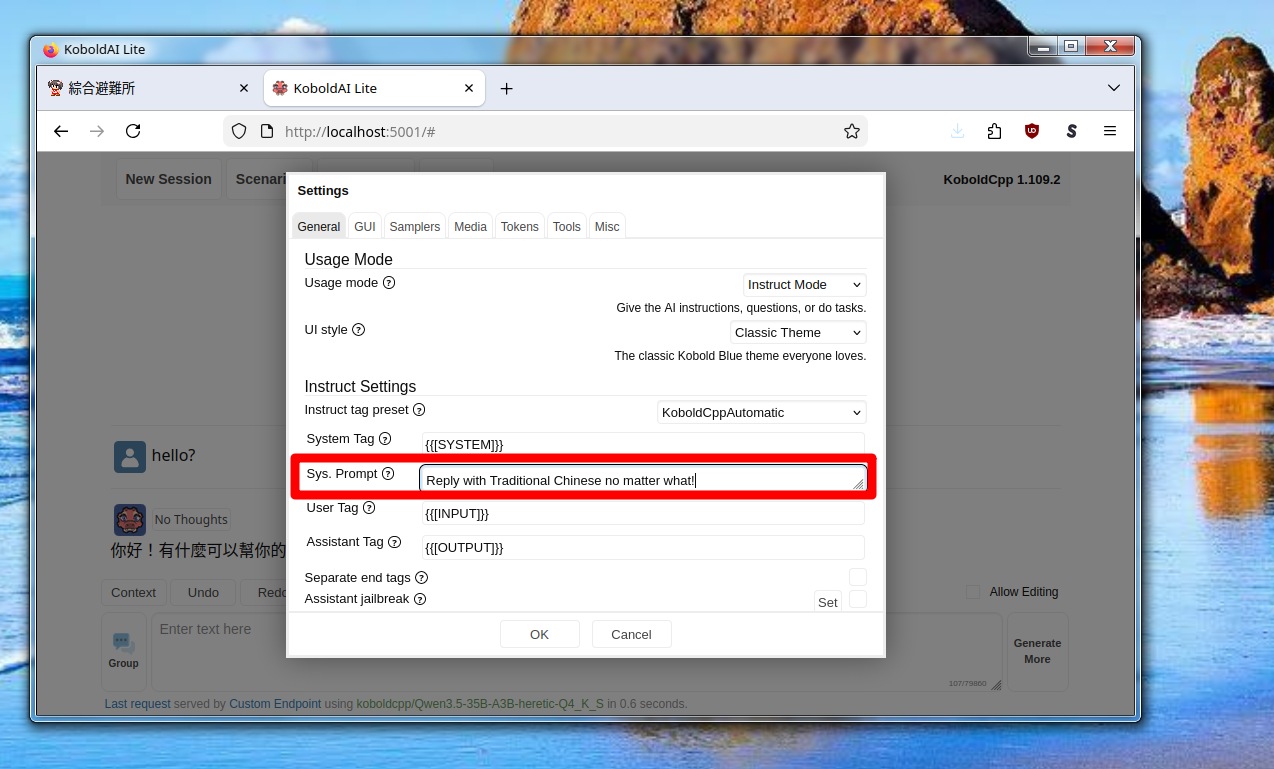Image resolution: width=1274 pixels, height=769 pixels.
Task: Toggle the Assistant jailbreak checkbox
Action: (857, 599)
